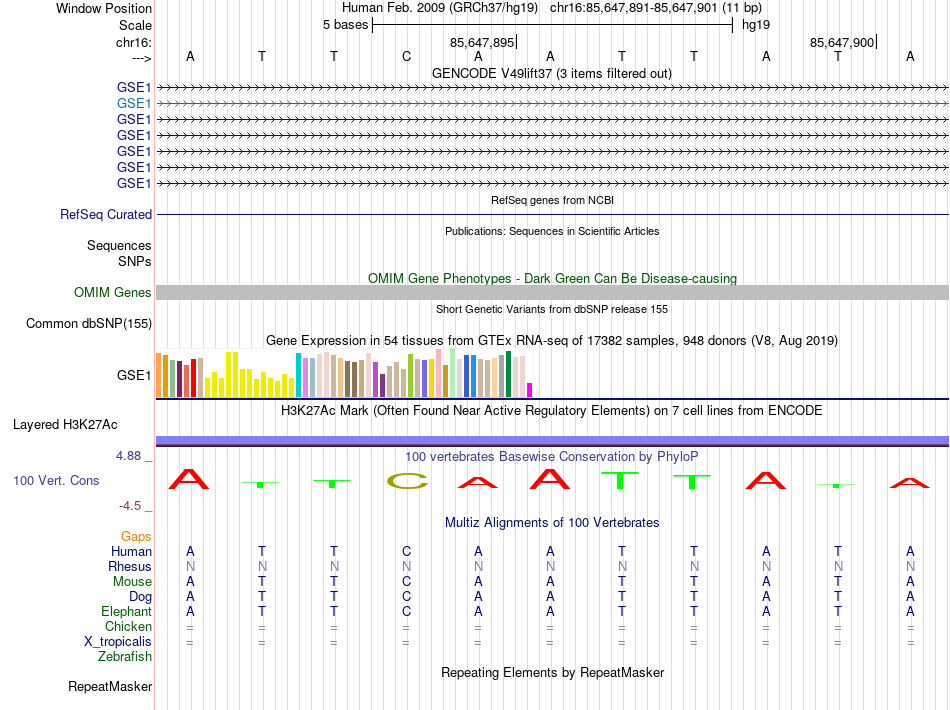Click the X_tropicalis species label
950x710 pixels.
tap(118, 642)
